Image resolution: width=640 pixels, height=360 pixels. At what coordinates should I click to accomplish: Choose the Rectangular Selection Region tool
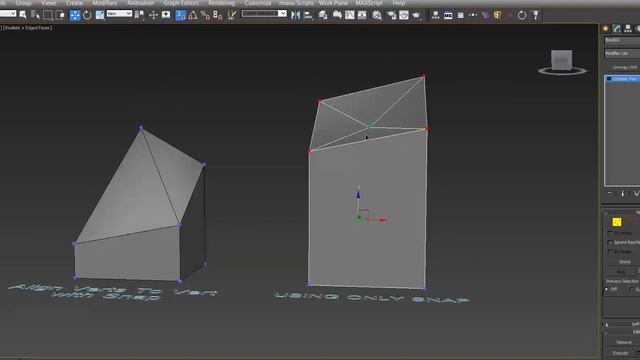coord(48,15)
